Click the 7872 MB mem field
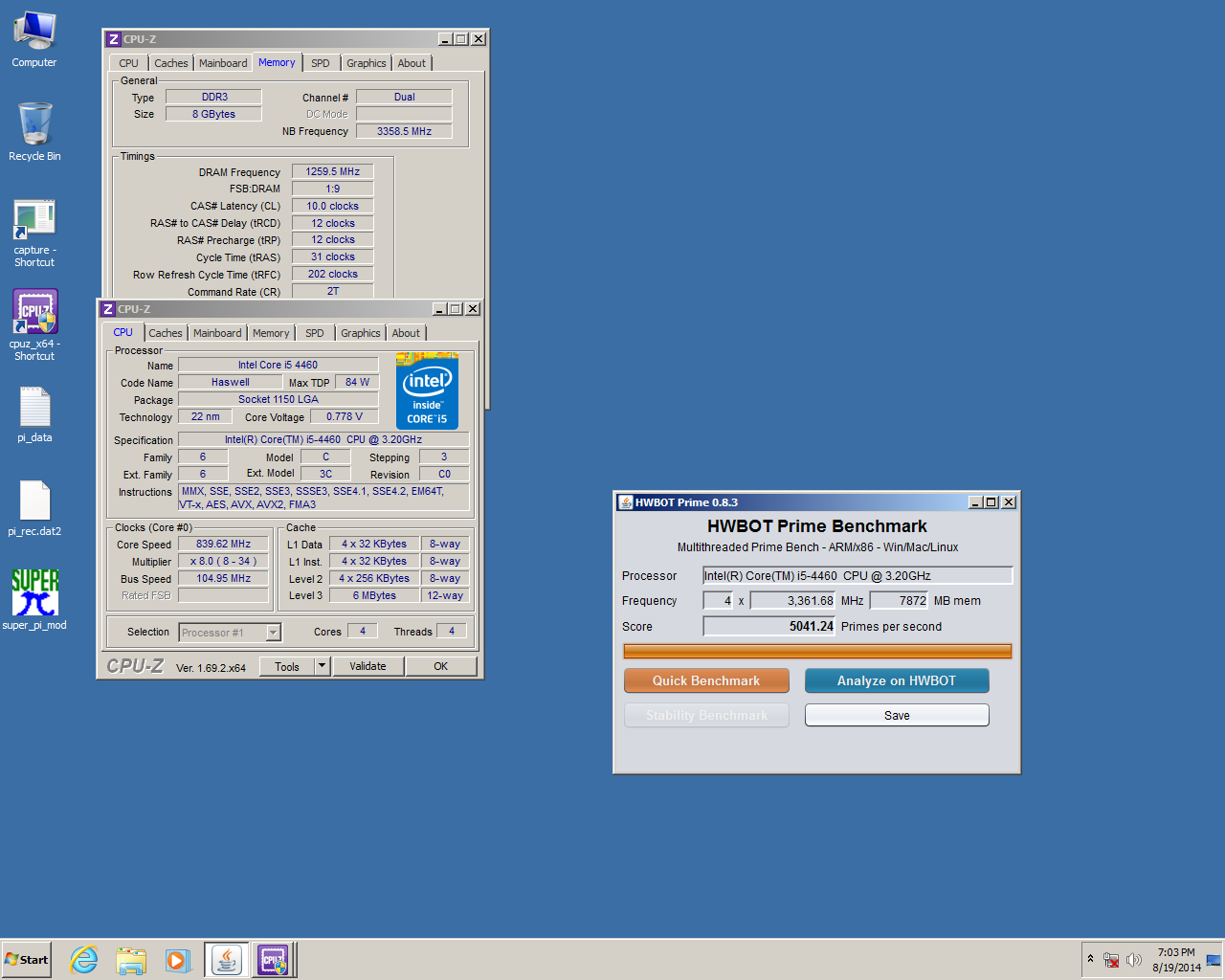The image size is (1225, 980). click(x=899, y=601)
